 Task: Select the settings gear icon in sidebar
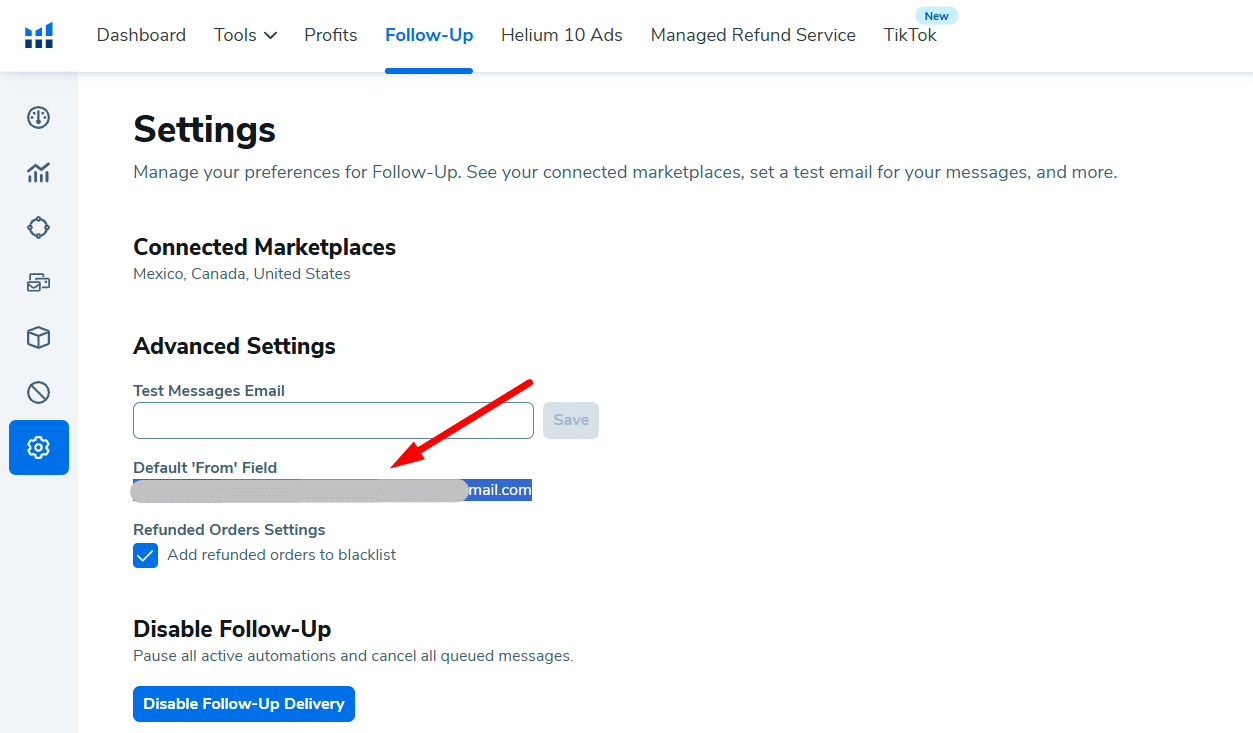[39, 447]
